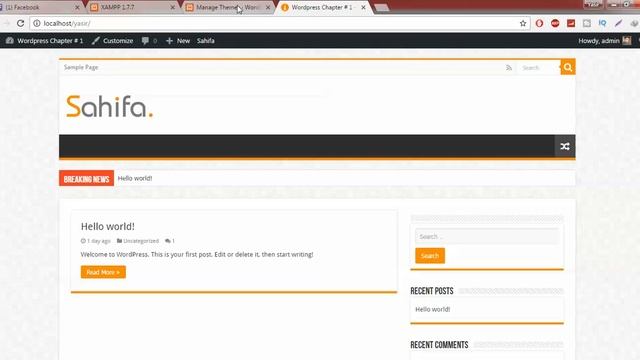Open the New content menu

178,41
